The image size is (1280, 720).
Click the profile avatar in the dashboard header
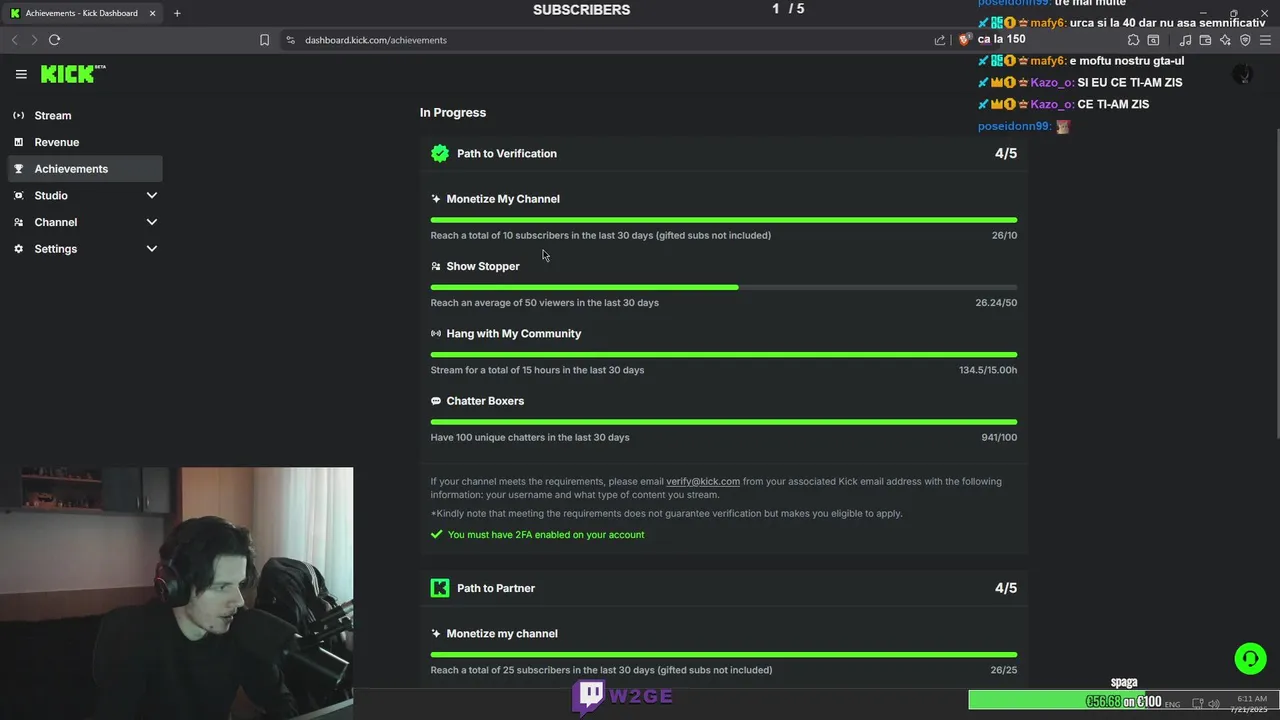pos(1243,74)
